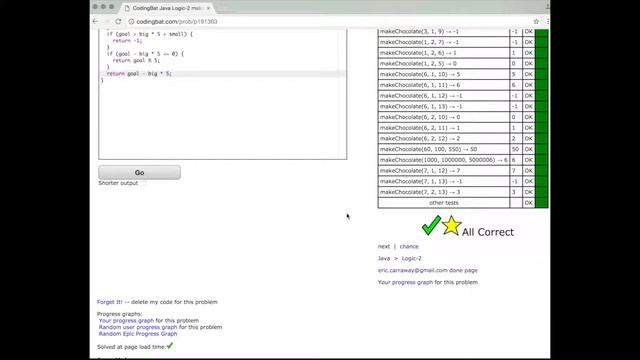Open Your progress graph under Progress graphs
Viewport: 640px width, 360px height.
pos(126,321)
